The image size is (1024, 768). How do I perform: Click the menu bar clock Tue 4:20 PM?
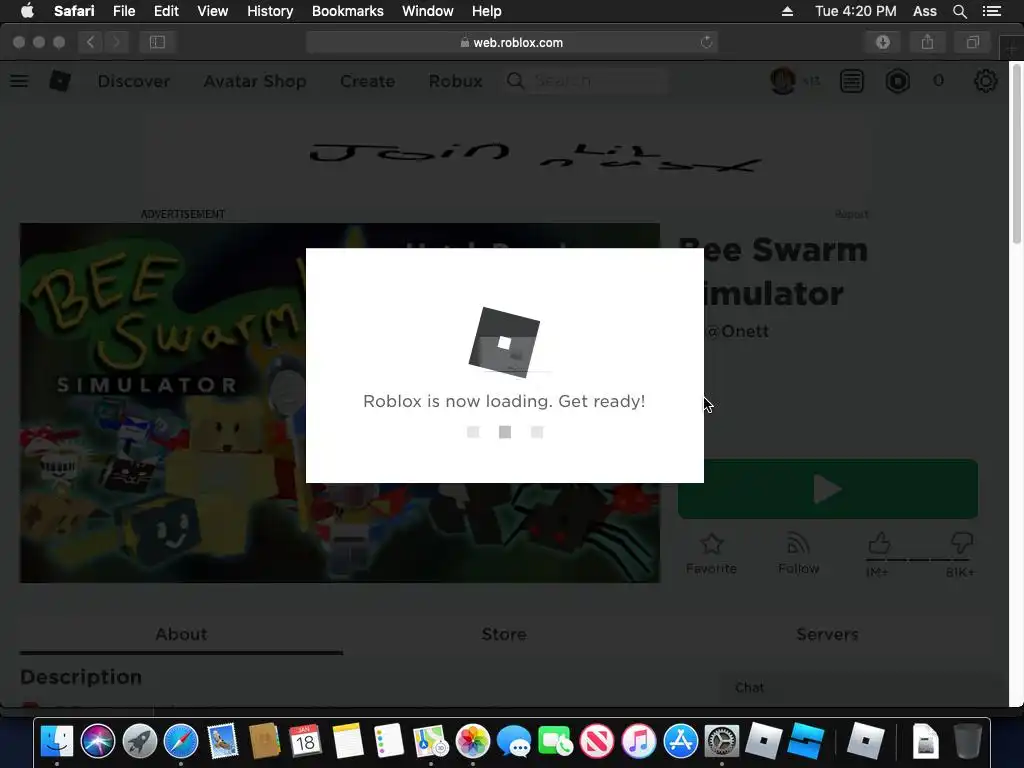[855, 11]
